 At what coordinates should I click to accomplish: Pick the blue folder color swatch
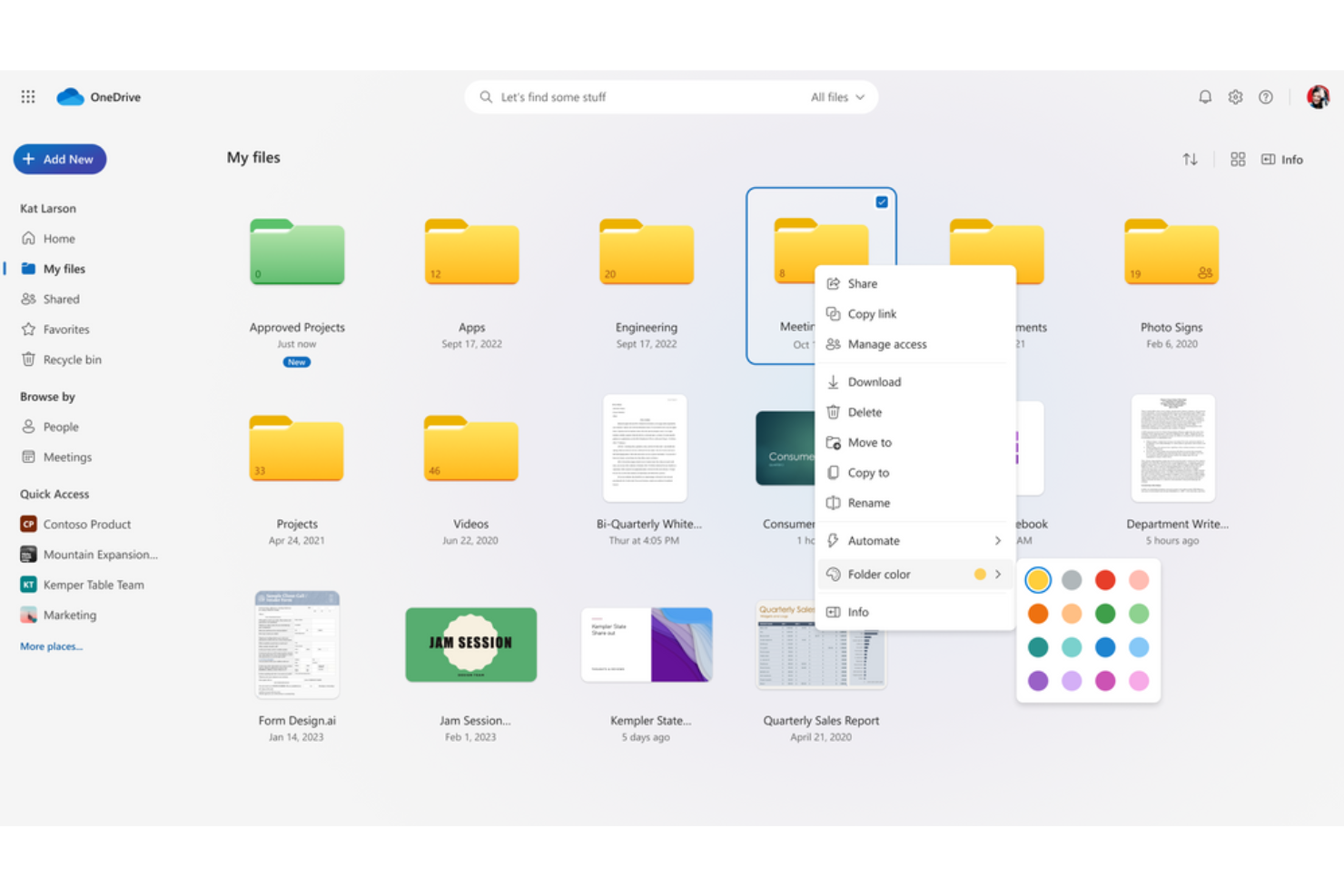pyautogui.click(x=1105, y=647)
